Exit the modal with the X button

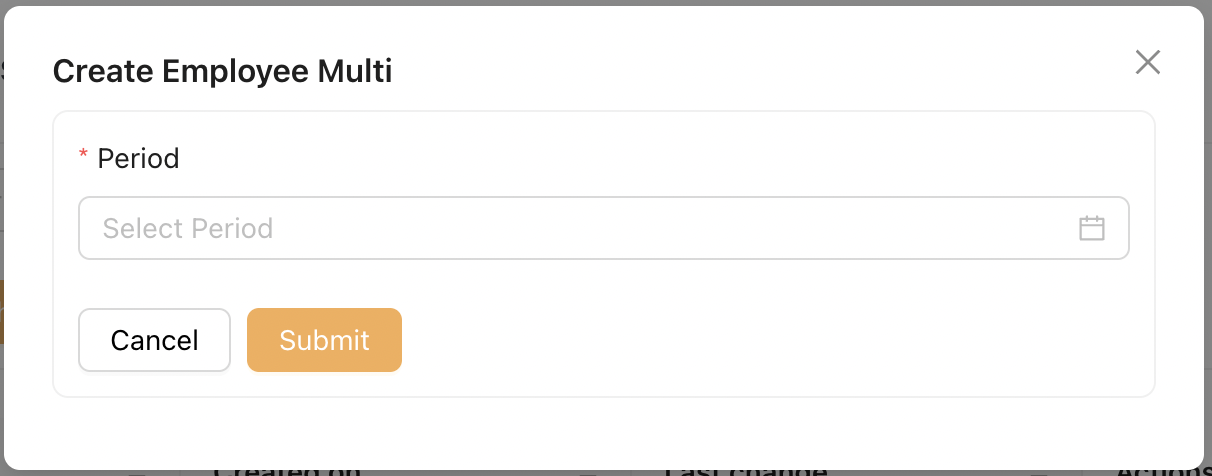1147,63
